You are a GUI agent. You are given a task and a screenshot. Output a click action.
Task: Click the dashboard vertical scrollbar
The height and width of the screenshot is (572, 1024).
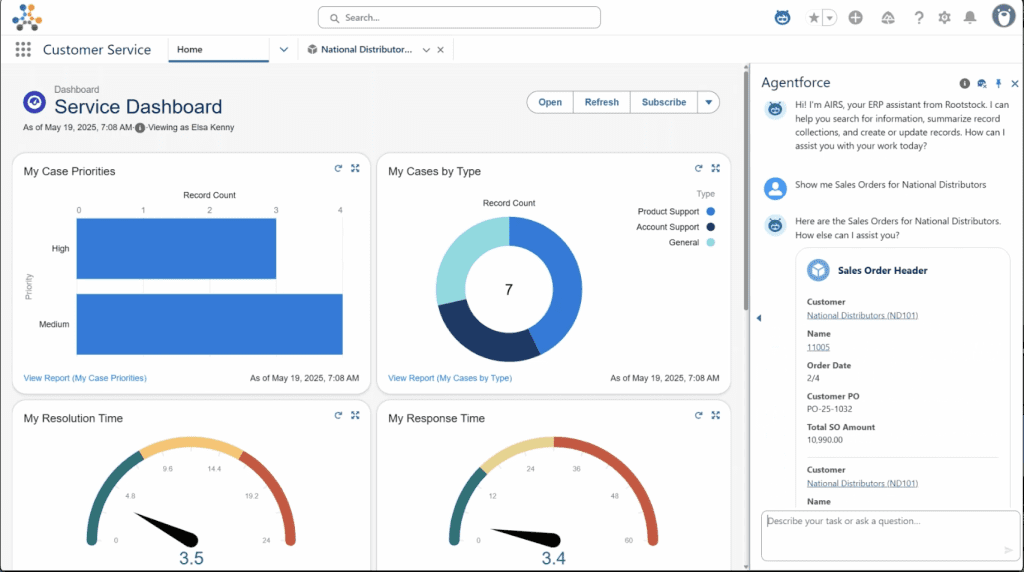pyautogui.click(x=746, y=189)
